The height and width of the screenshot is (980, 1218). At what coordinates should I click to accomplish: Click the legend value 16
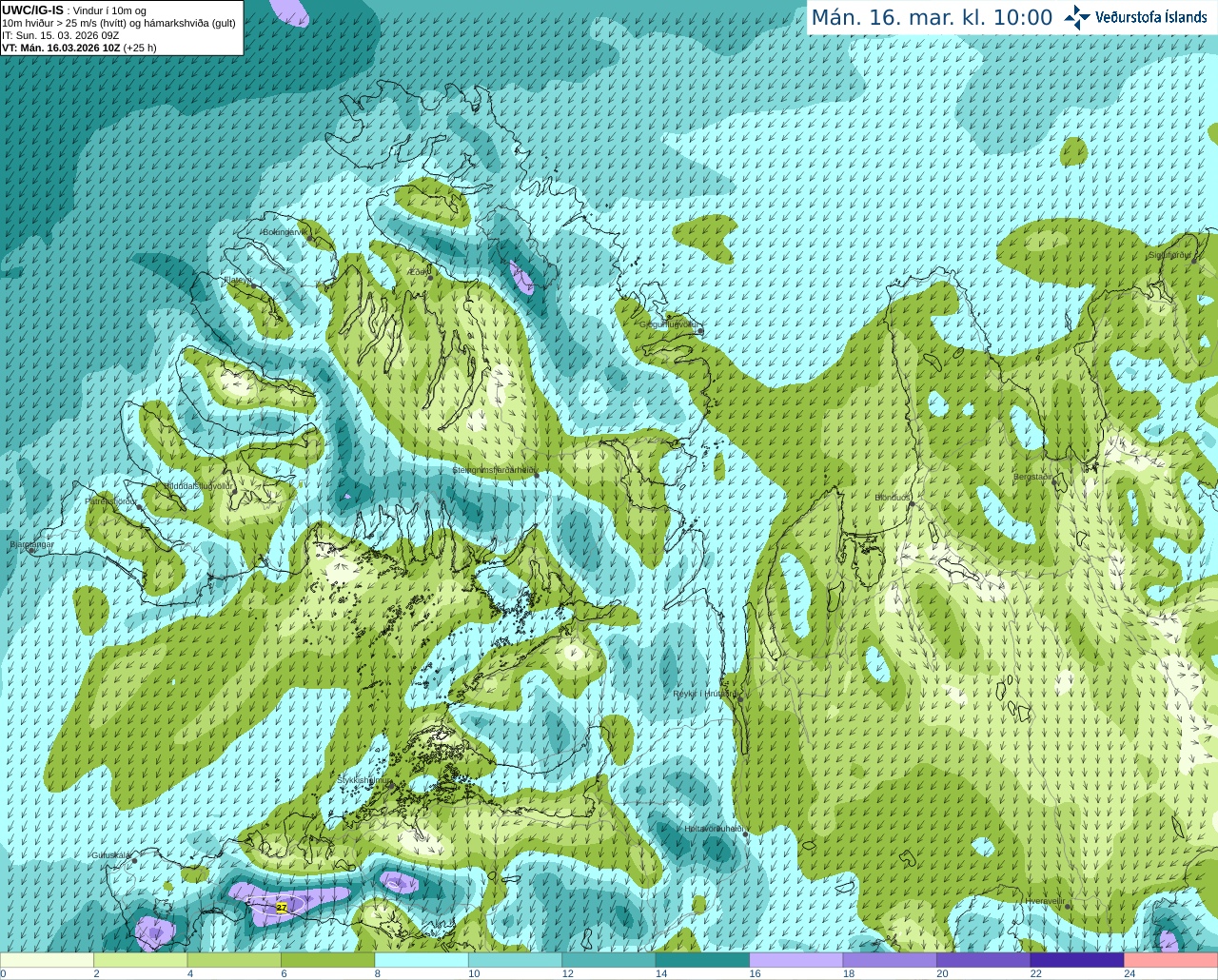pyautogui.click(x=755, y=973)
